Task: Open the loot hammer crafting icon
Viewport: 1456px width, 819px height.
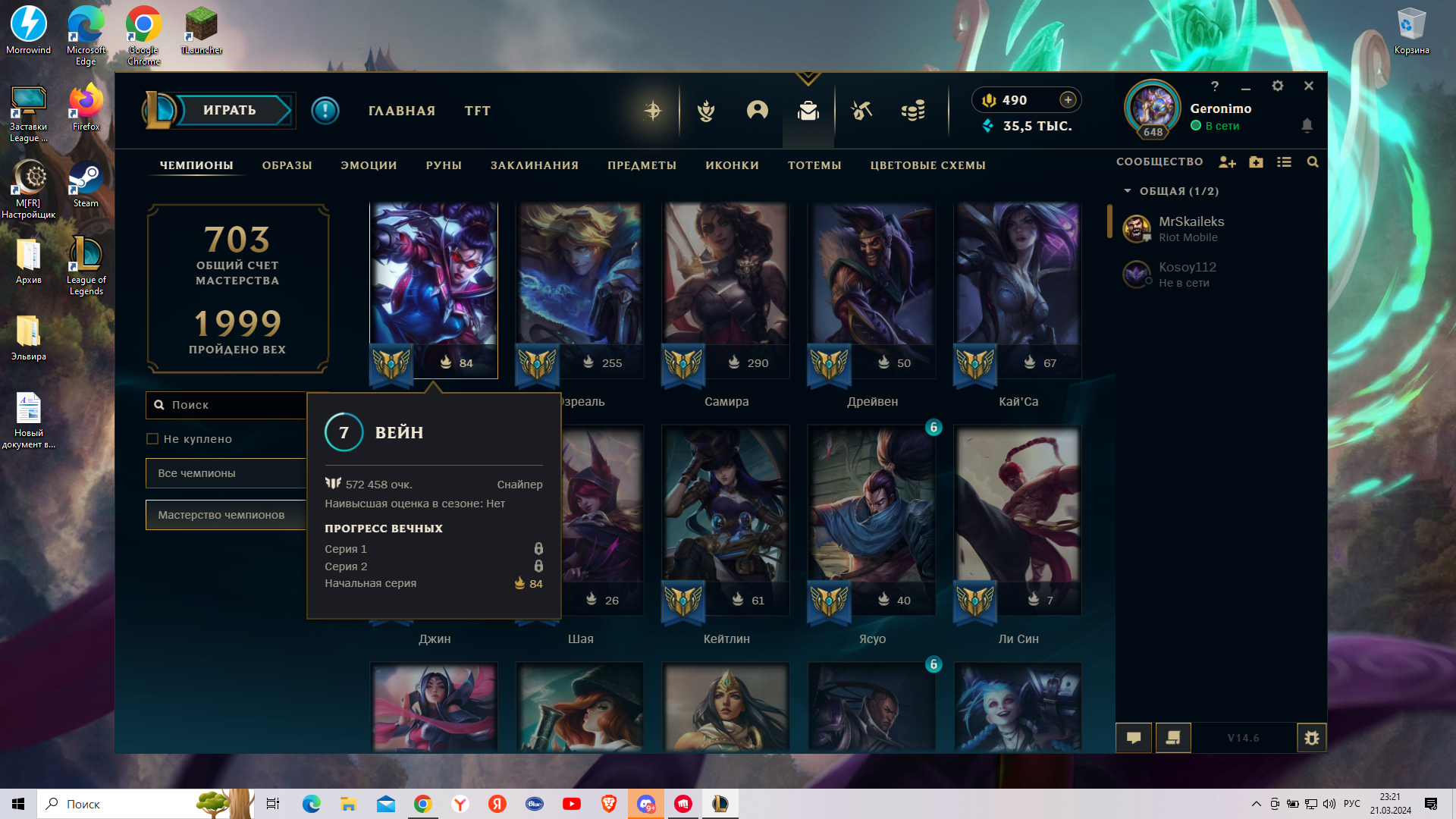Action: point(861,111)
